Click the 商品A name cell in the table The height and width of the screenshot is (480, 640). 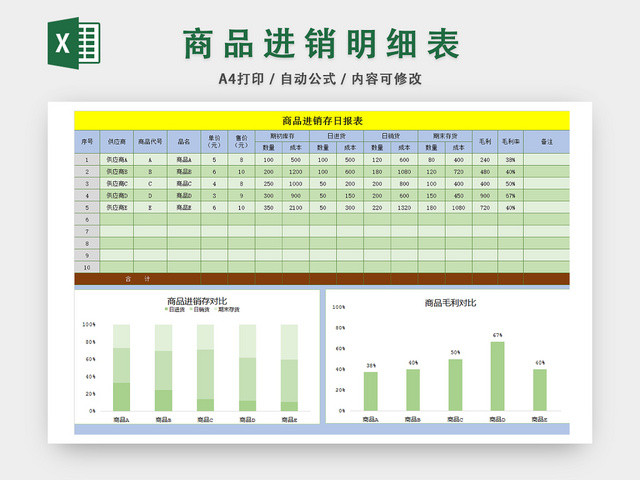tap(184, 160)
